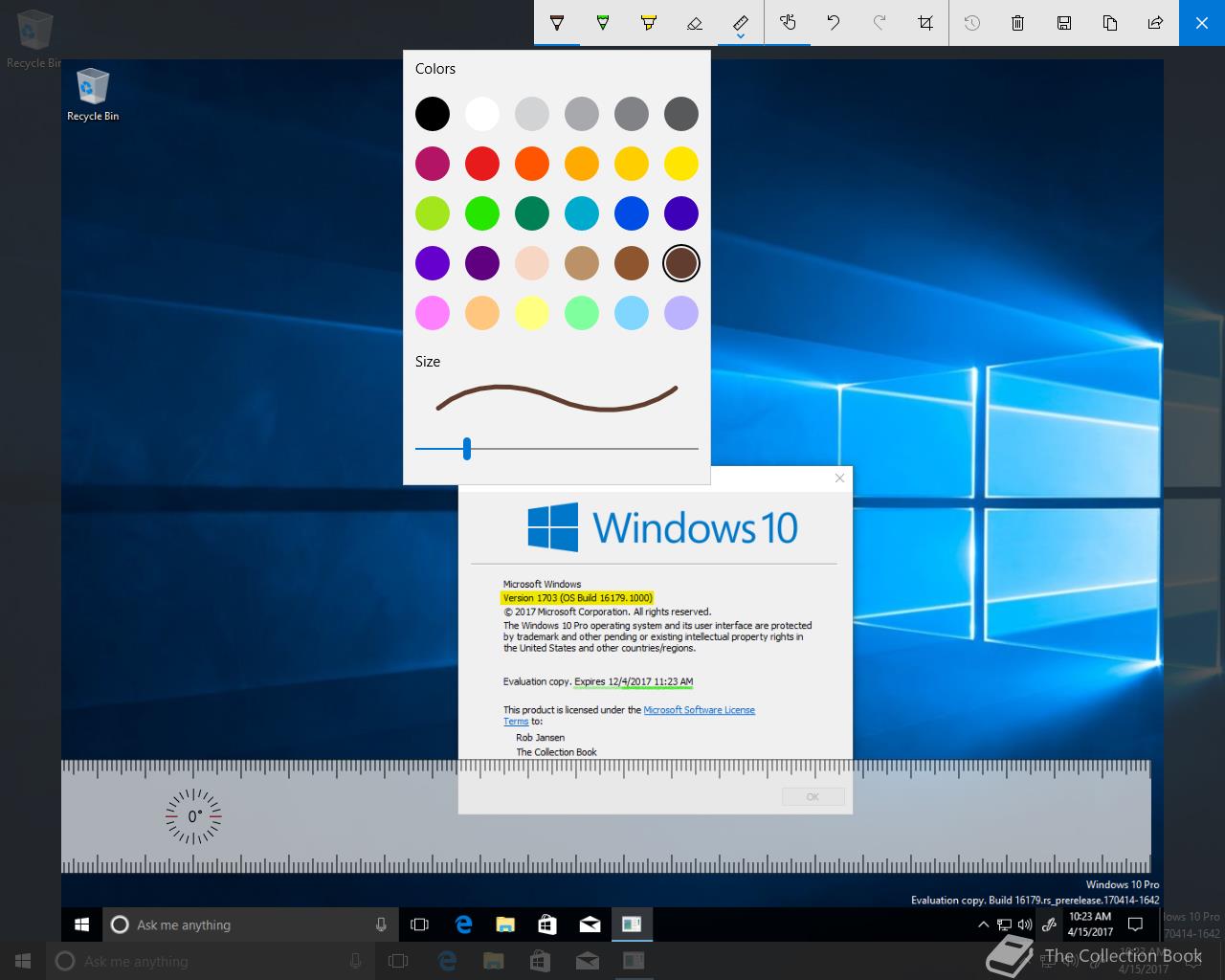Viewport: 1225px width, 980px height.
Task: Pick the black color swatch
Action: [433, 114]
